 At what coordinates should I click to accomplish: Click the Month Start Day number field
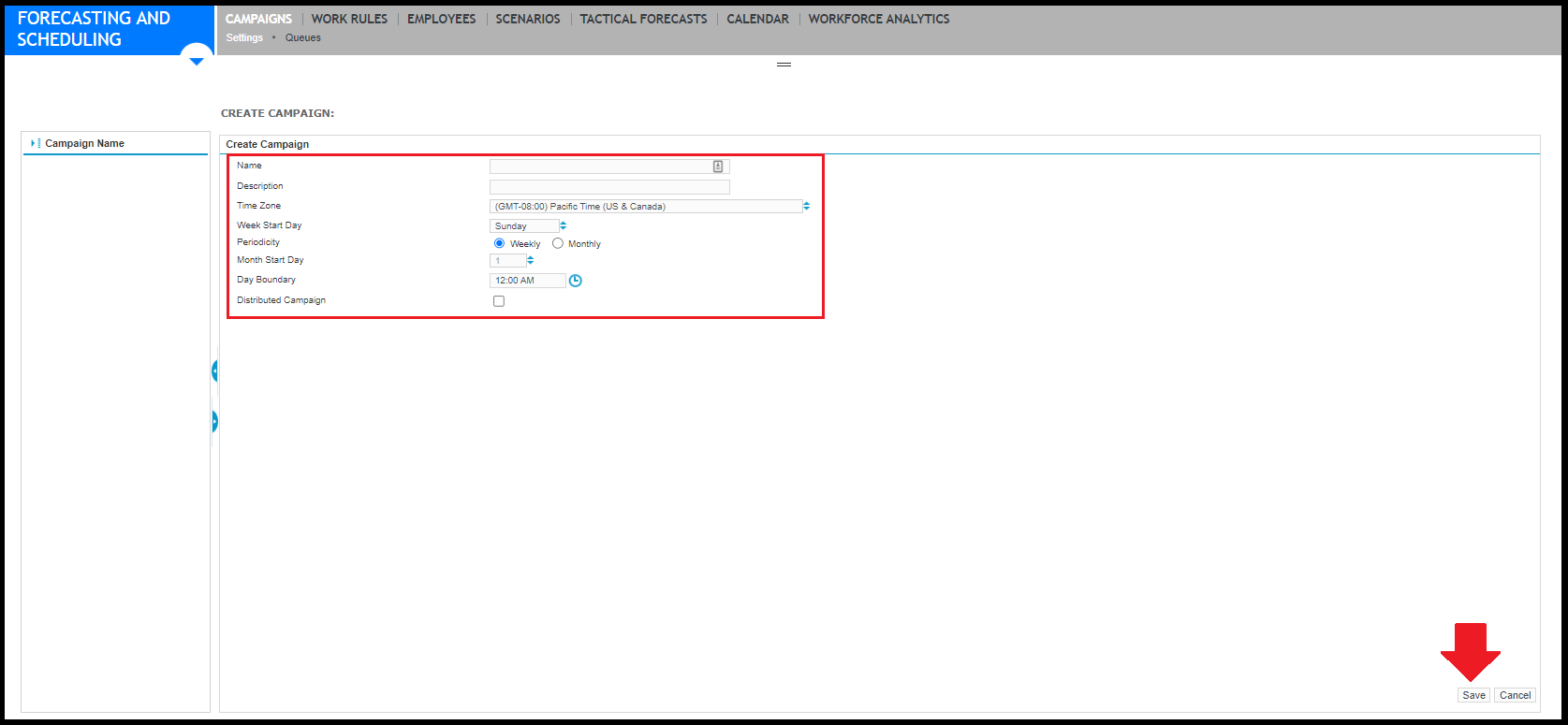(x=507, y=261)
